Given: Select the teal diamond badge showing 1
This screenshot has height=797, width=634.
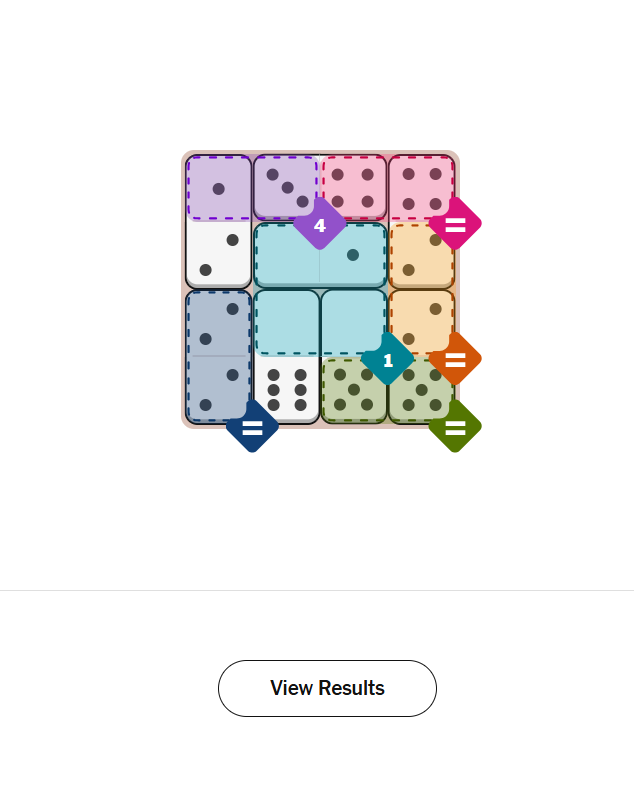Looking at the screenshot, I should (x=388, y=359).
